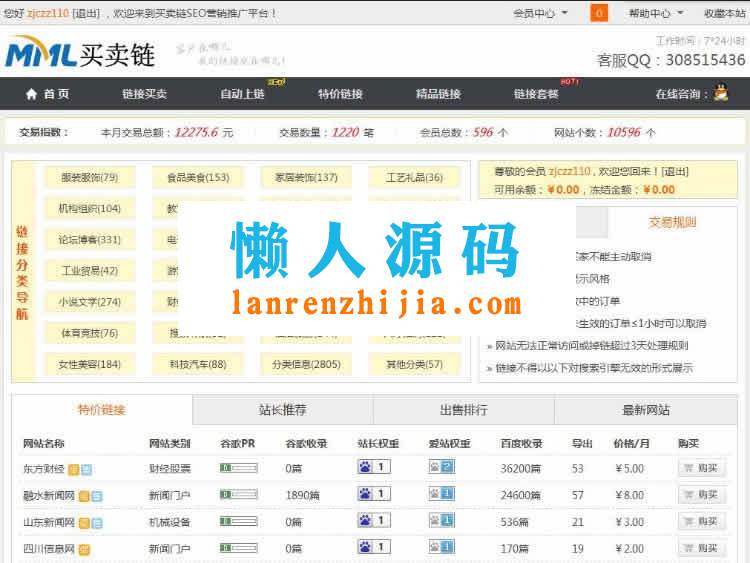
Task: Open site name 融水新闻网
Action: coord(49,496)
